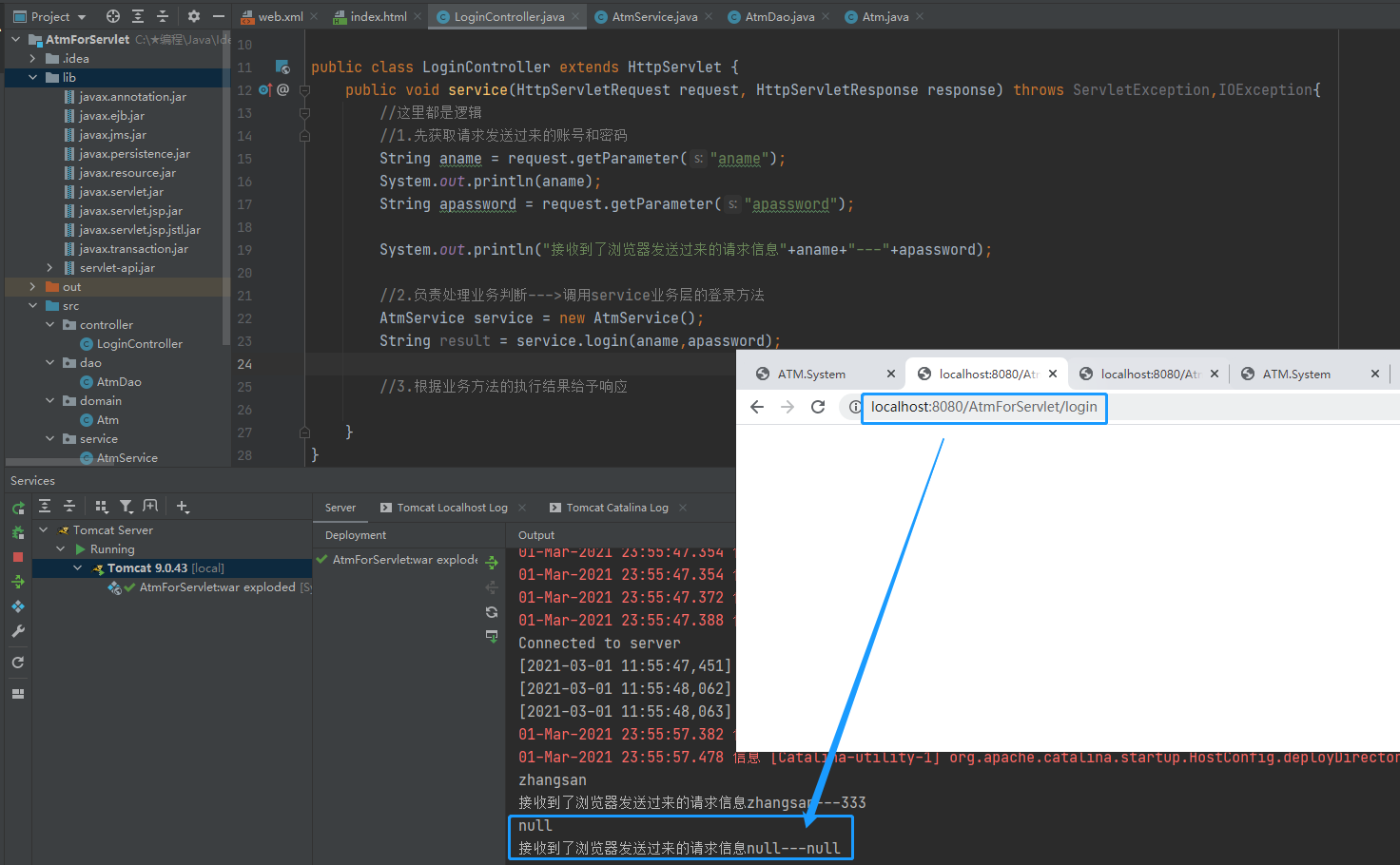Image resolution: width=1400 pixels, height=865 pixels.
Task: Switch to Server tab in Services
Action: pos(340,508)
